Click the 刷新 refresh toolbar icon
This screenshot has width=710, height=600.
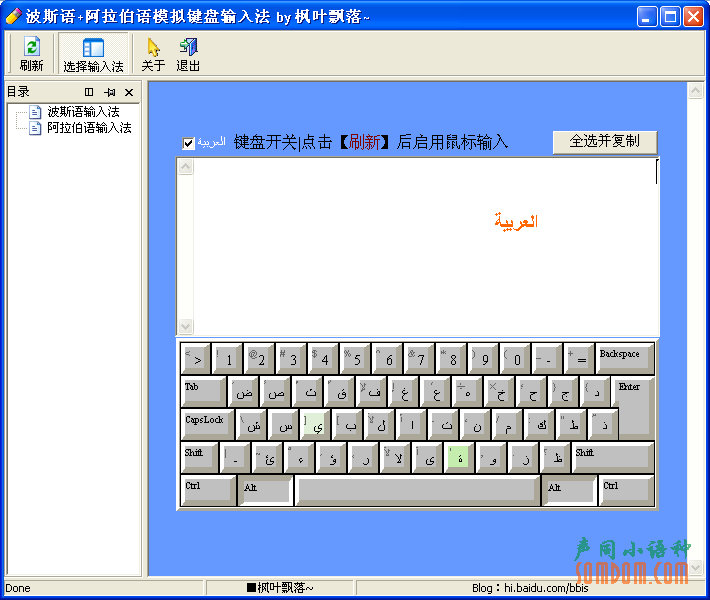pos(31,53)
